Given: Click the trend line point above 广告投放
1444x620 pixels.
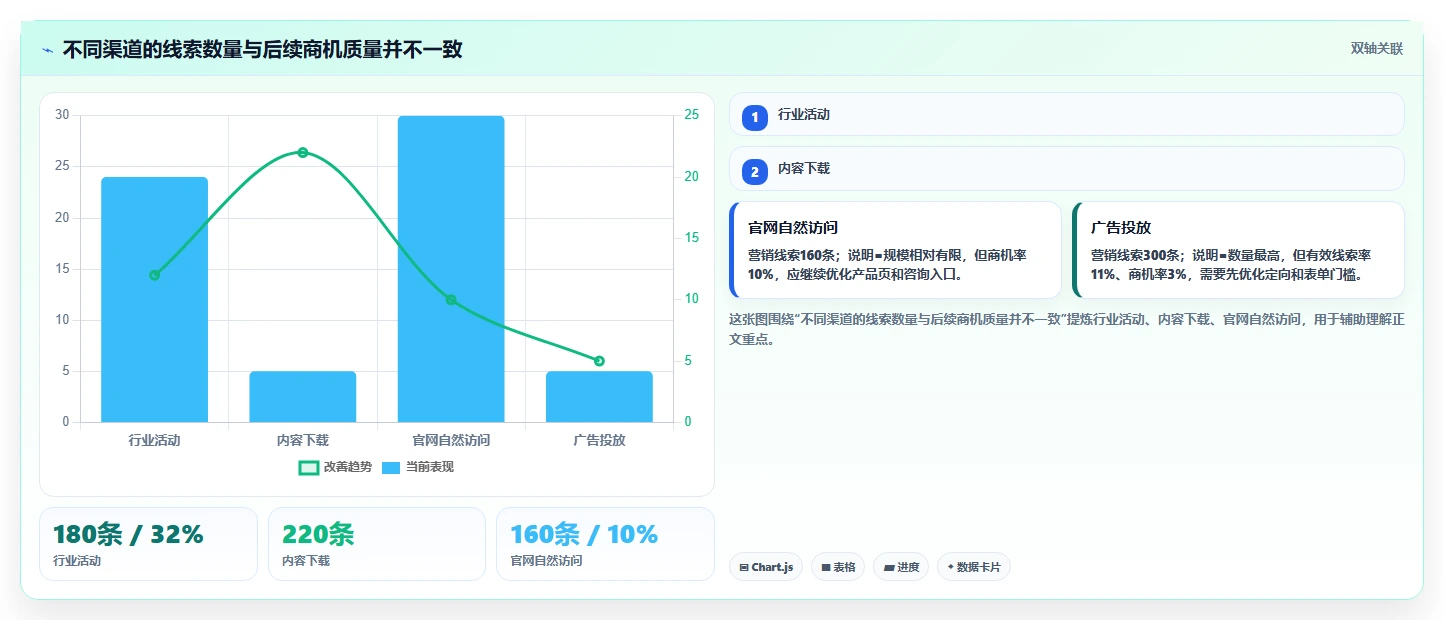Looking at the screenshot, I should tap(599, 361).
